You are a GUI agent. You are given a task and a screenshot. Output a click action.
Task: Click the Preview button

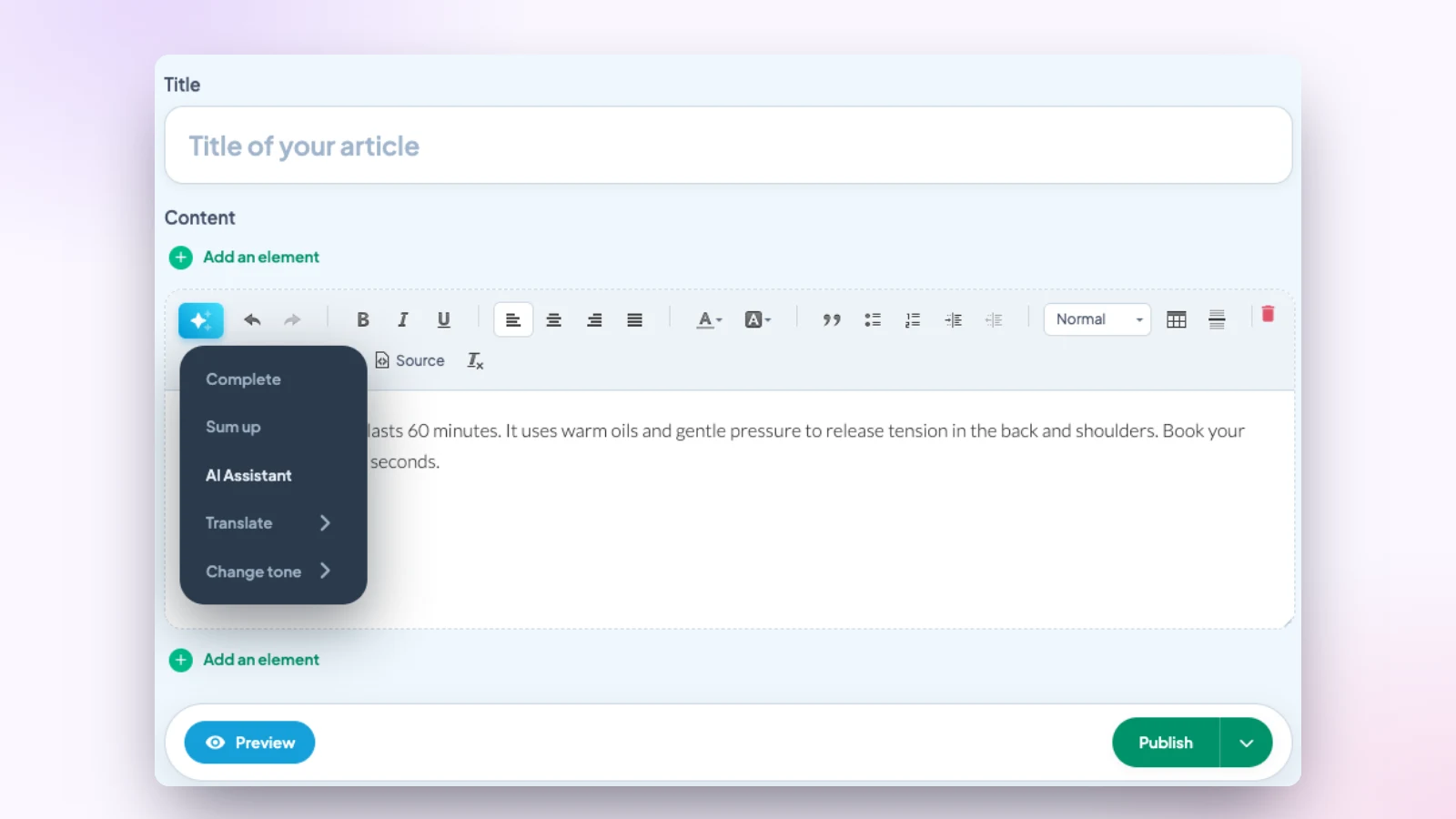[249, 743]
